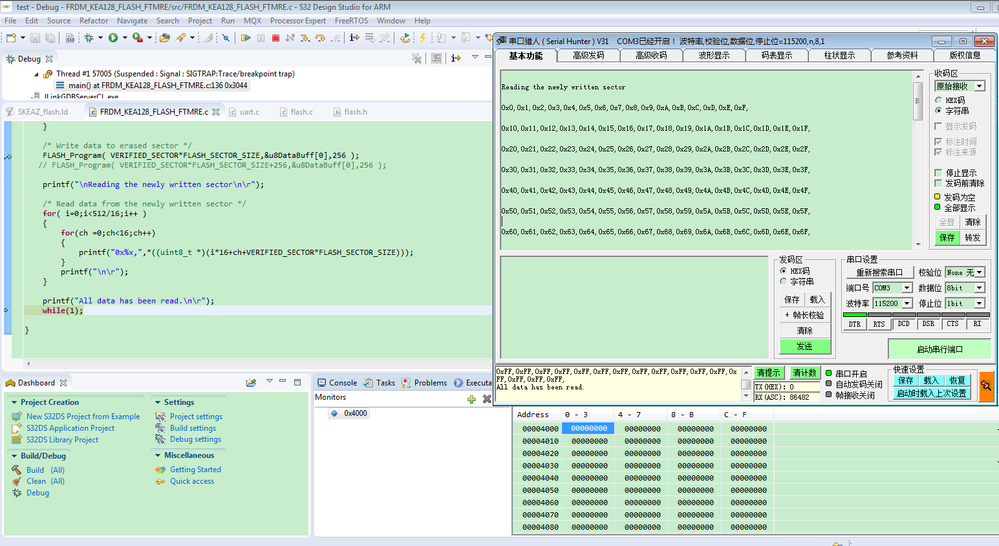The height and width of the screenshot is (546, 999).
Task: Click the red Terminate debug icon
Action: pos(275,38)
